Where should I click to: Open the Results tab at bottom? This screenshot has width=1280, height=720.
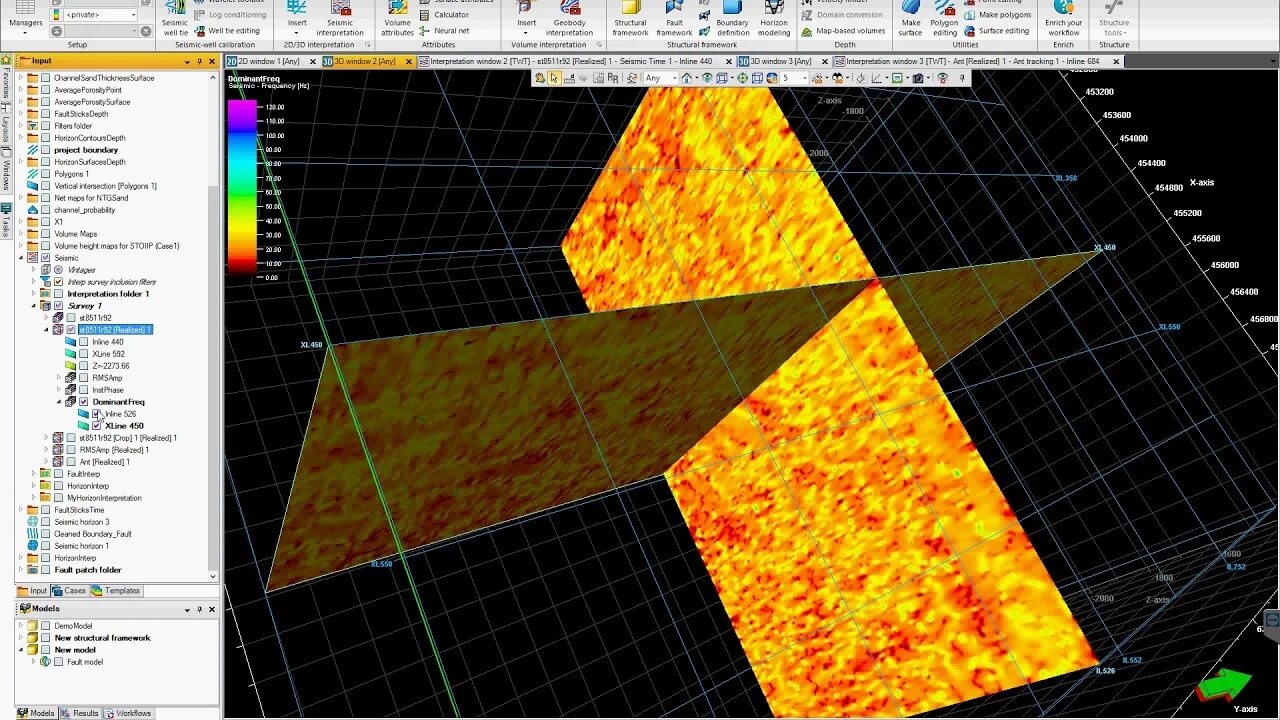coord(81,713)
